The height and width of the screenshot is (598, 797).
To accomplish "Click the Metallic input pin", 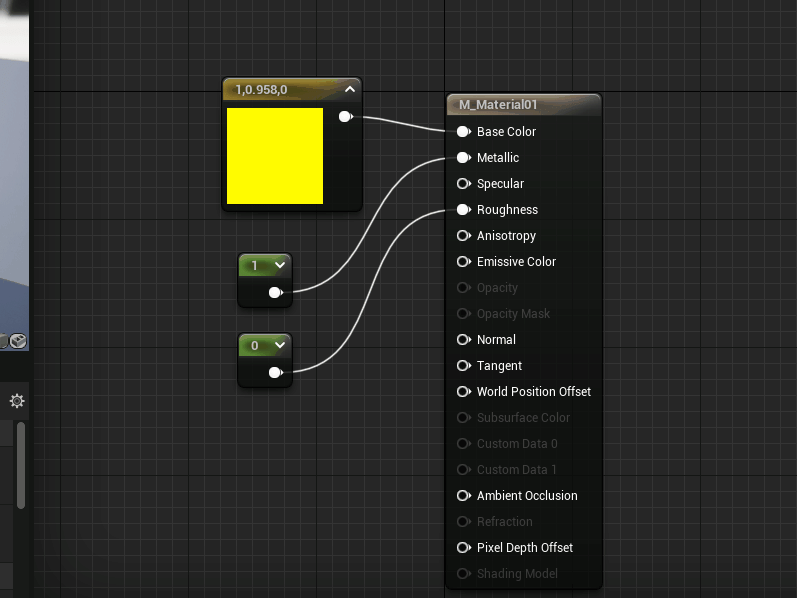I will pyautogui.click(x=464, y=158).
